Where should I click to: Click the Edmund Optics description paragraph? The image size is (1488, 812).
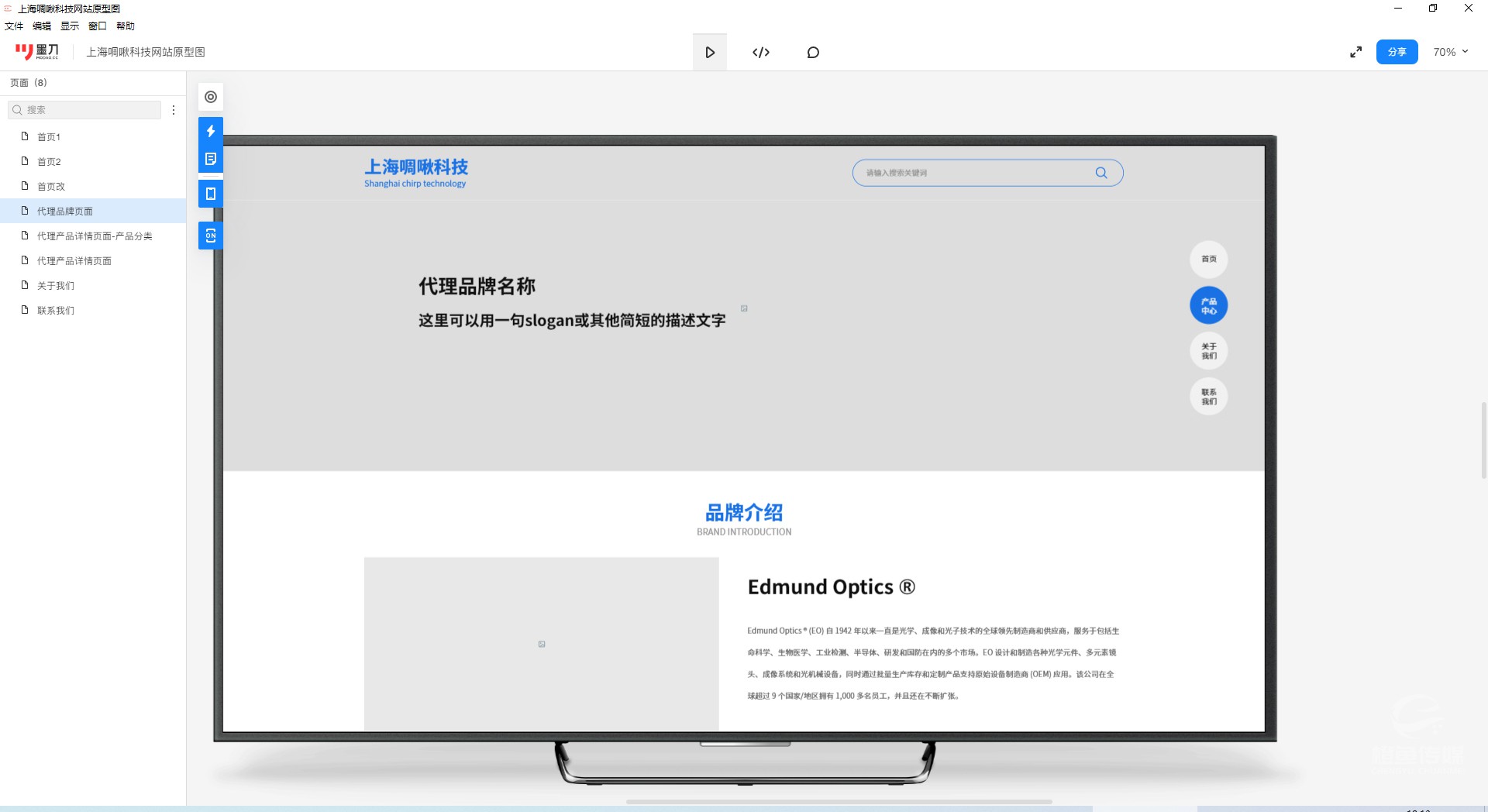coord(933,663)
